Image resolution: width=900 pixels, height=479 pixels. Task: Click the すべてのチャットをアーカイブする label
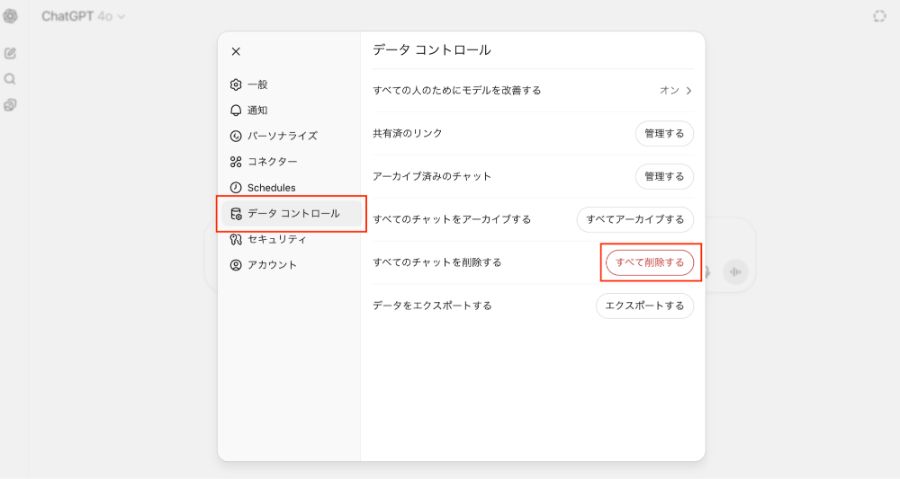[452, 220]
